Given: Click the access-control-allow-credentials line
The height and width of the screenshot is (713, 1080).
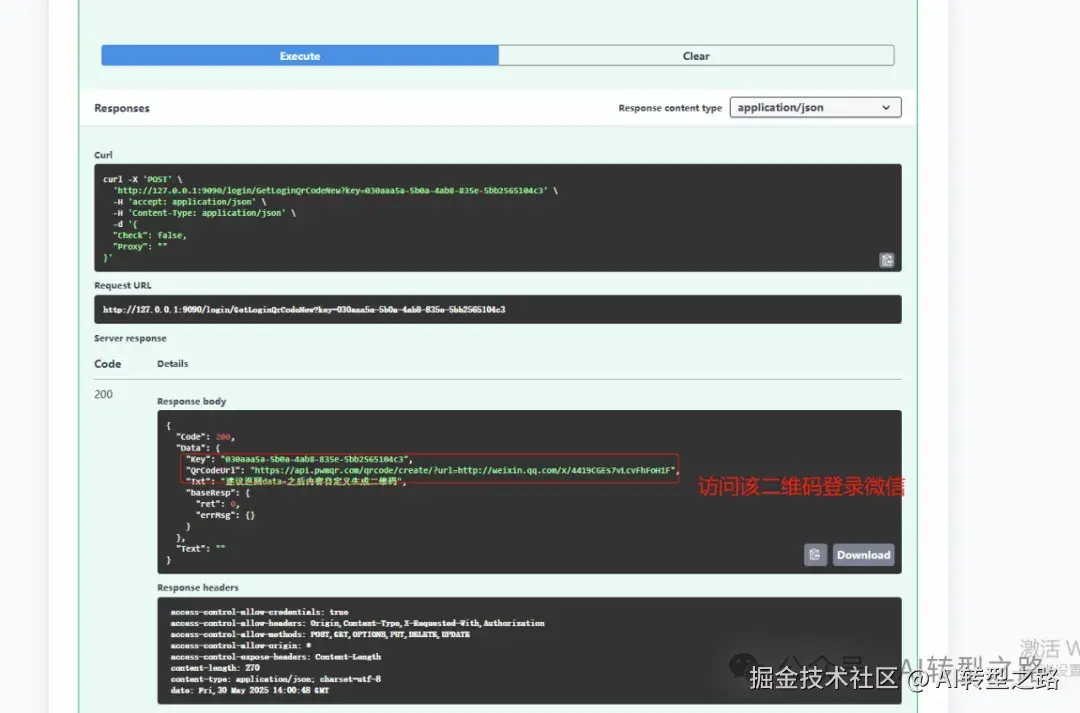Looking at the screenshot, I should (x=259, y=612).
